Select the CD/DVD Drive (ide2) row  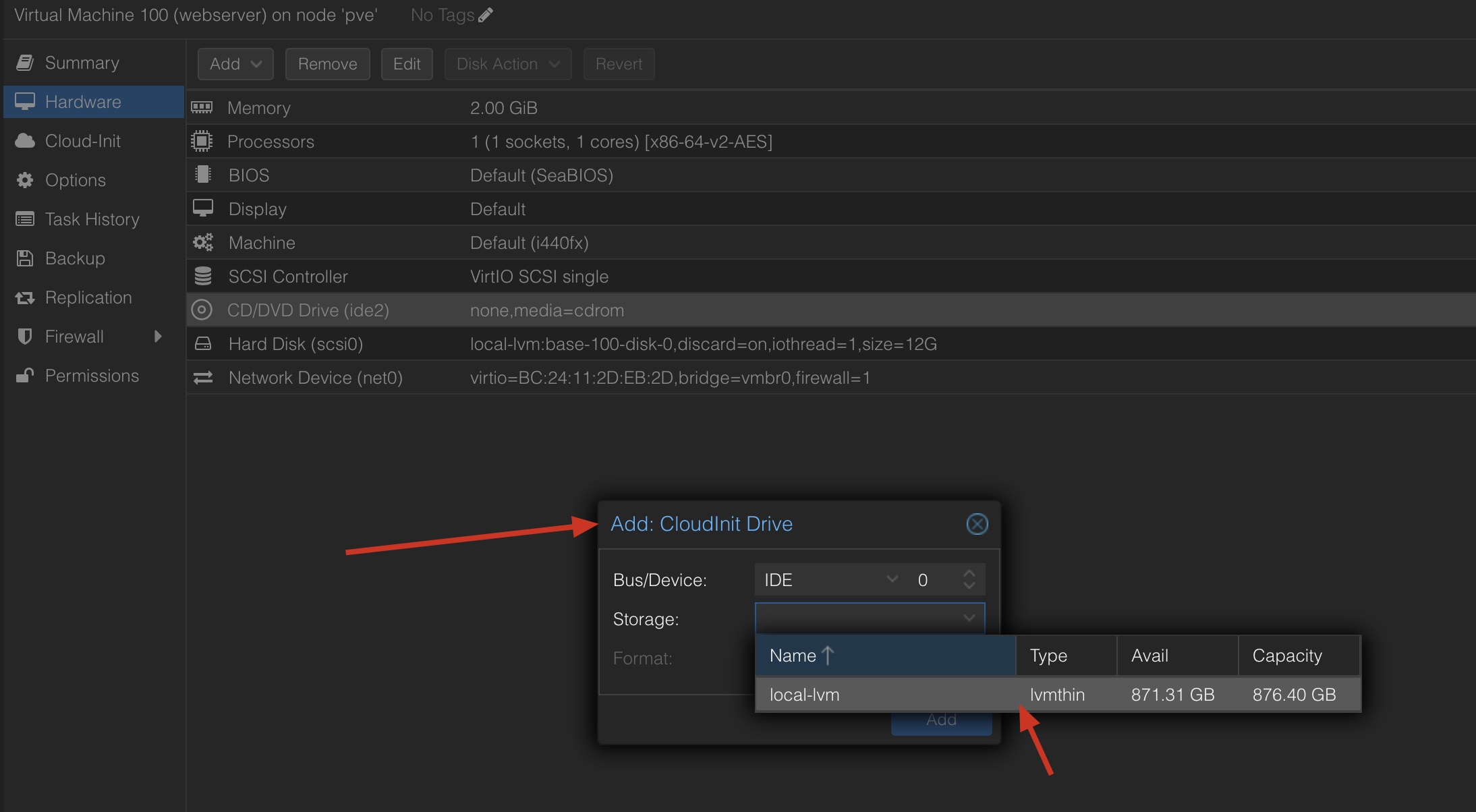click(831, 310)
